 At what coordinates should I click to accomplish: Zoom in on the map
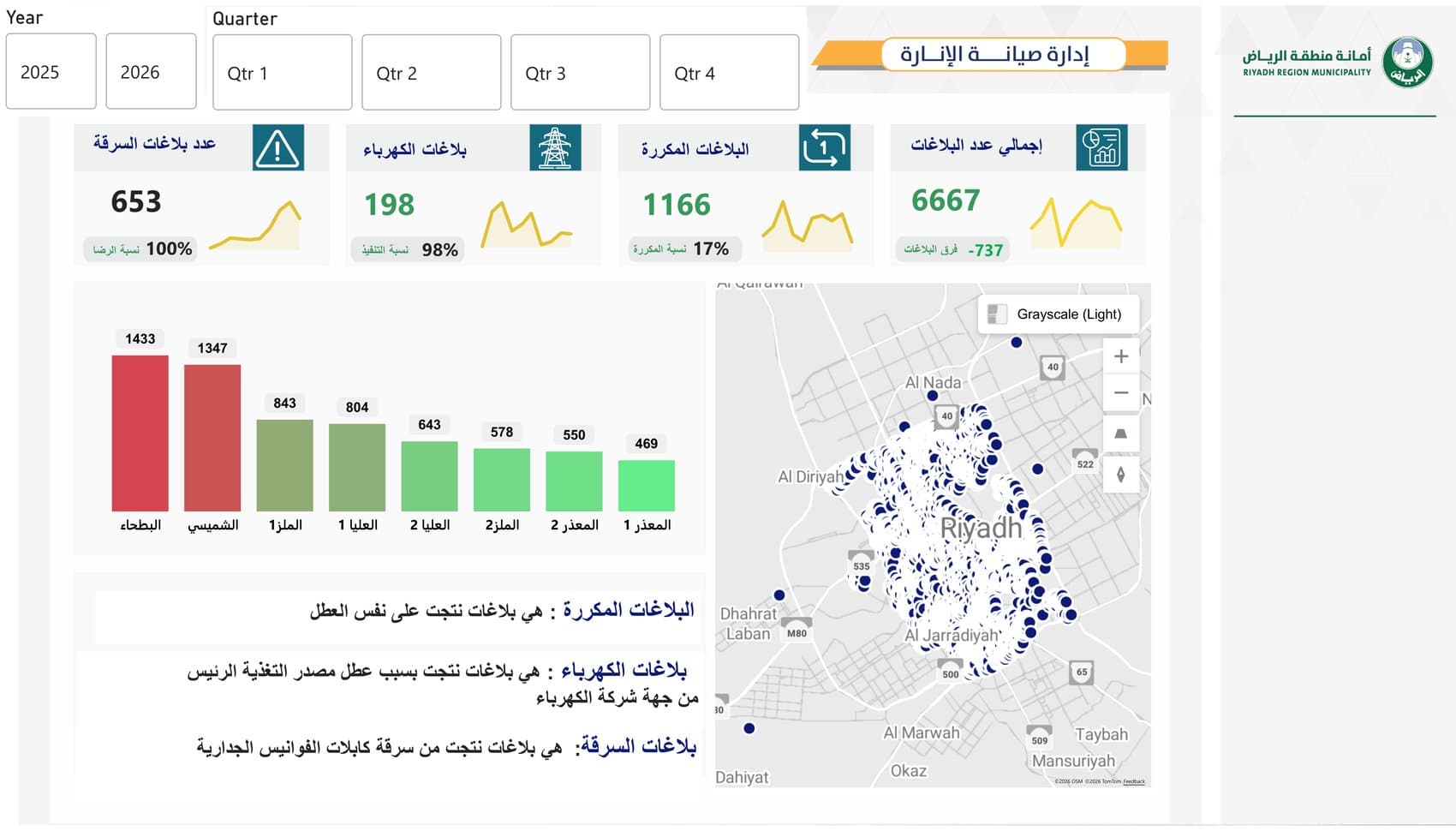click(1120, 356)
